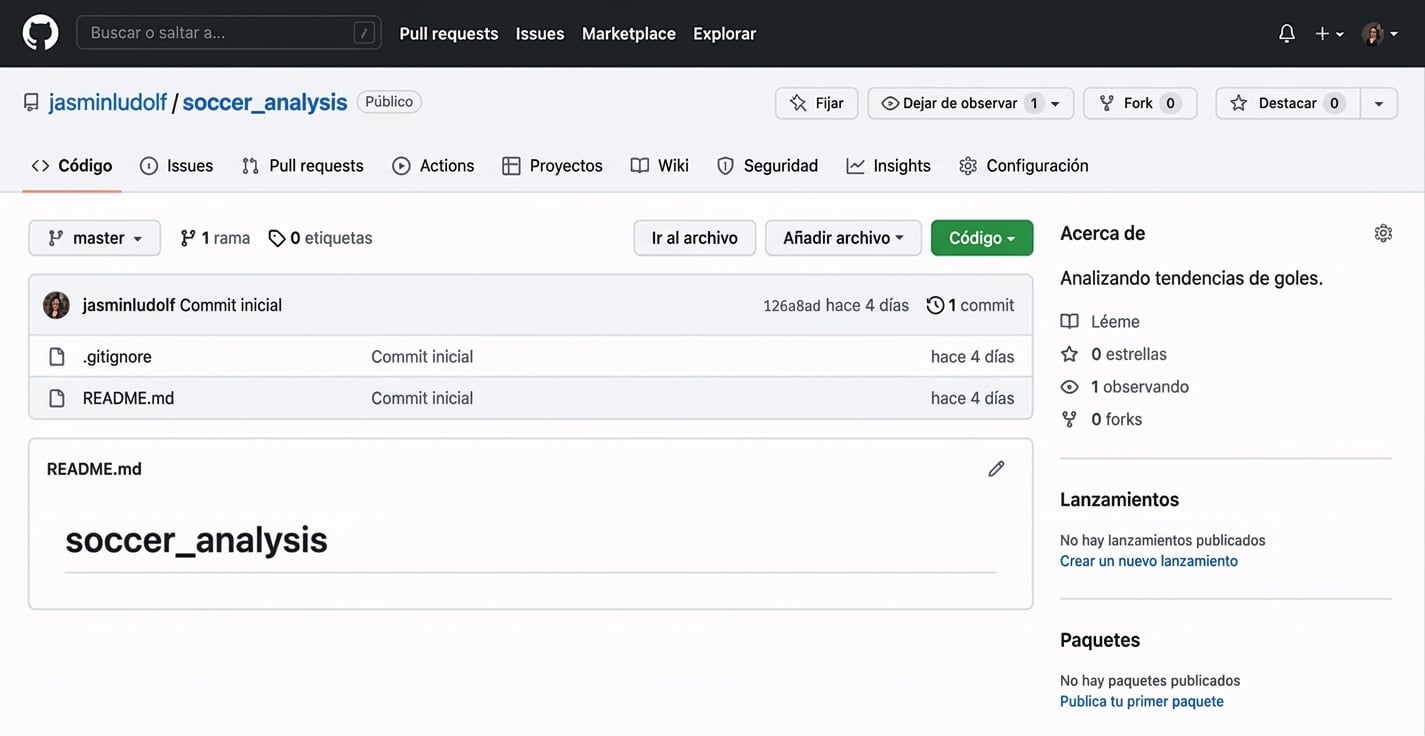Switch to the repository Issues tab
This screenshot has width=1425, height=736.
177,166
